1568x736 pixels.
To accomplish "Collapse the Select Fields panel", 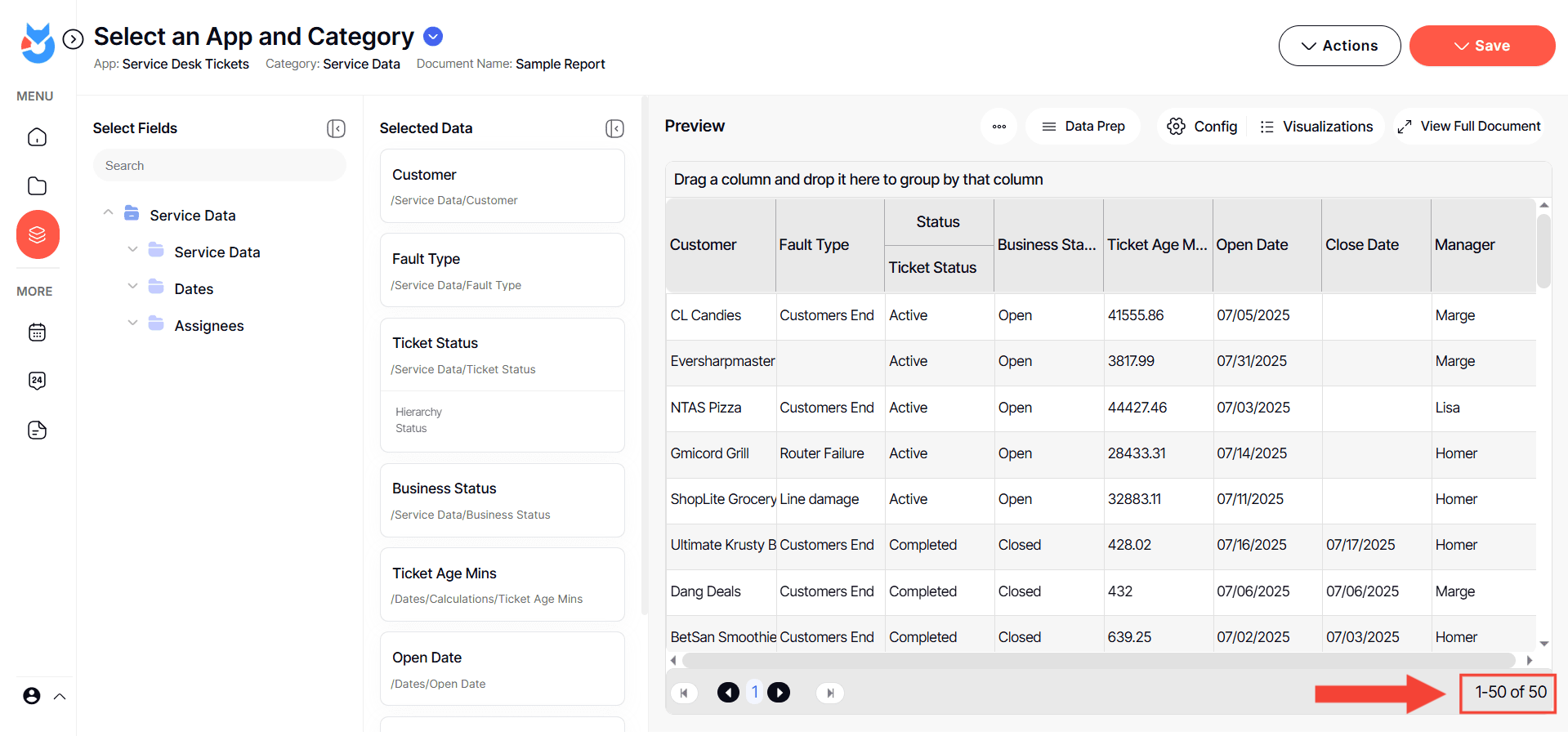I will [x=336, y=128].
